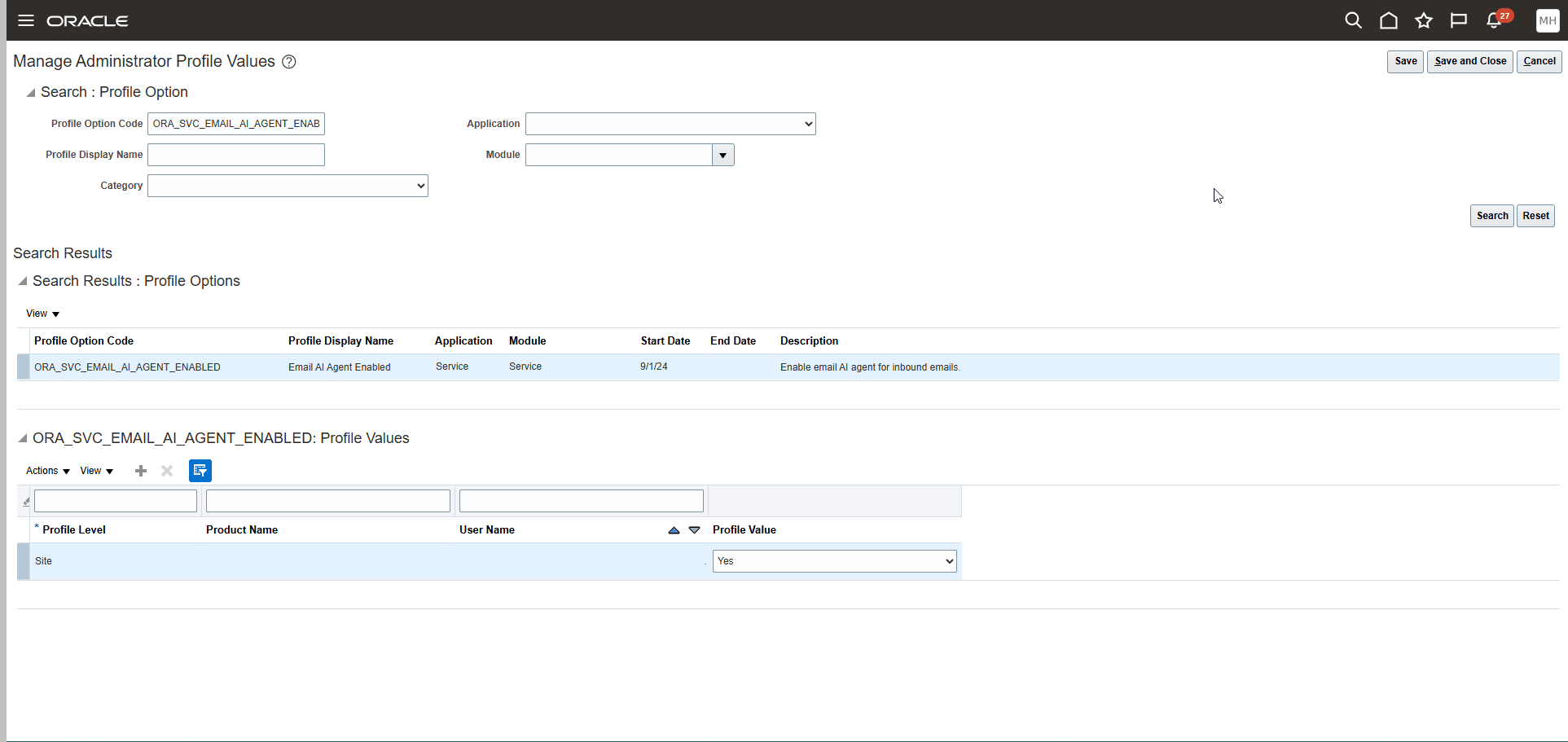Toggle the Query By Example filter icon
Image resolution: width=1568 pixels, height=742 pixels.
[x=200, y=471]
